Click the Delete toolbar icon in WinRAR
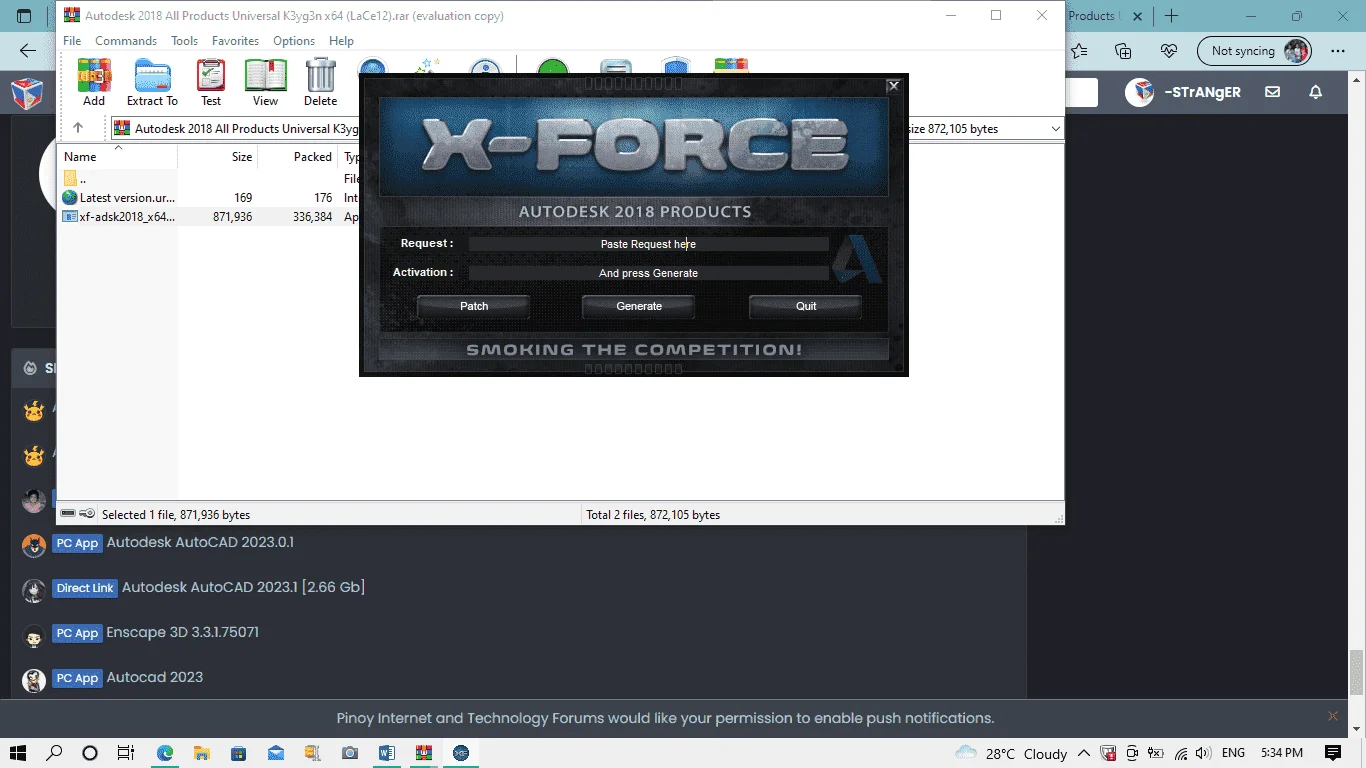Screen dimensions: 1366x768 (x=320, y=82)
